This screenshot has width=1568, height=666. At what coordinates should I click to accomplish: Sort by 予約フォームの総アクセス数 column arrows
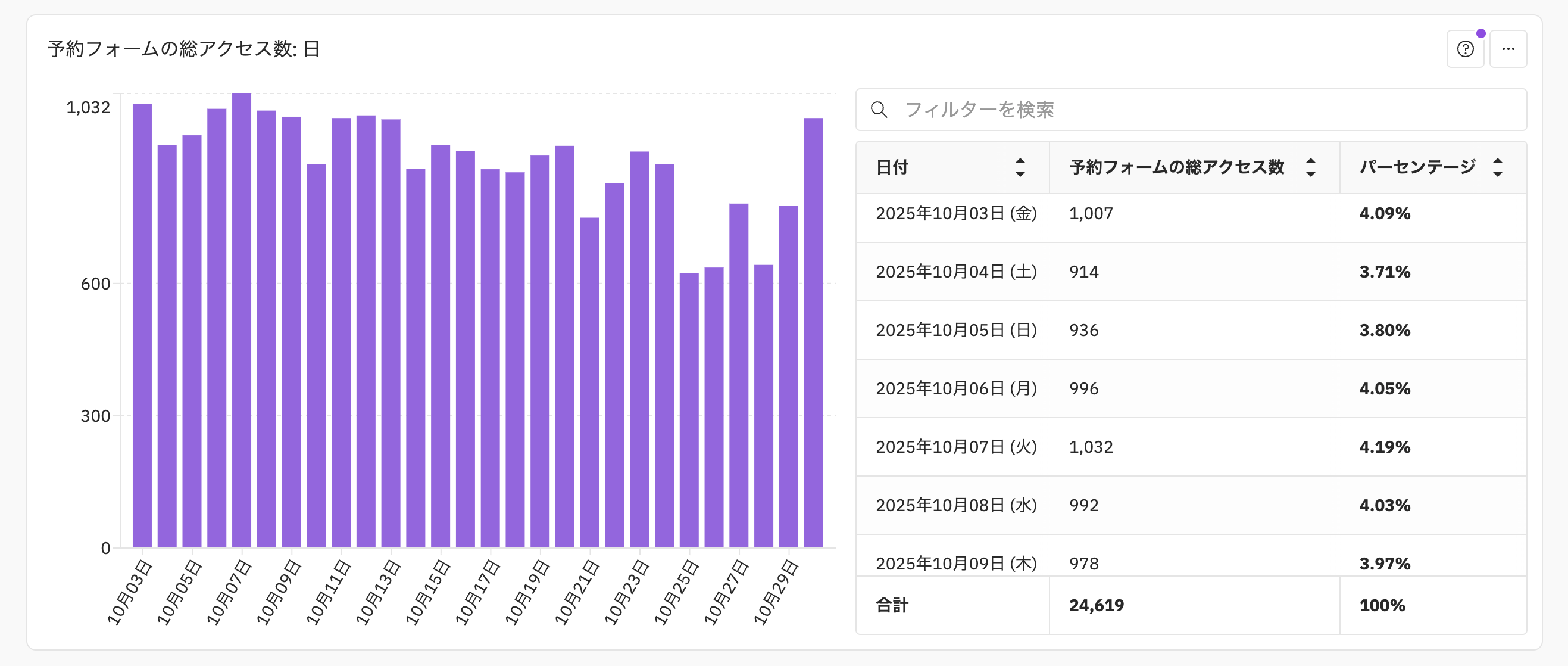(x=1310, y=167)
